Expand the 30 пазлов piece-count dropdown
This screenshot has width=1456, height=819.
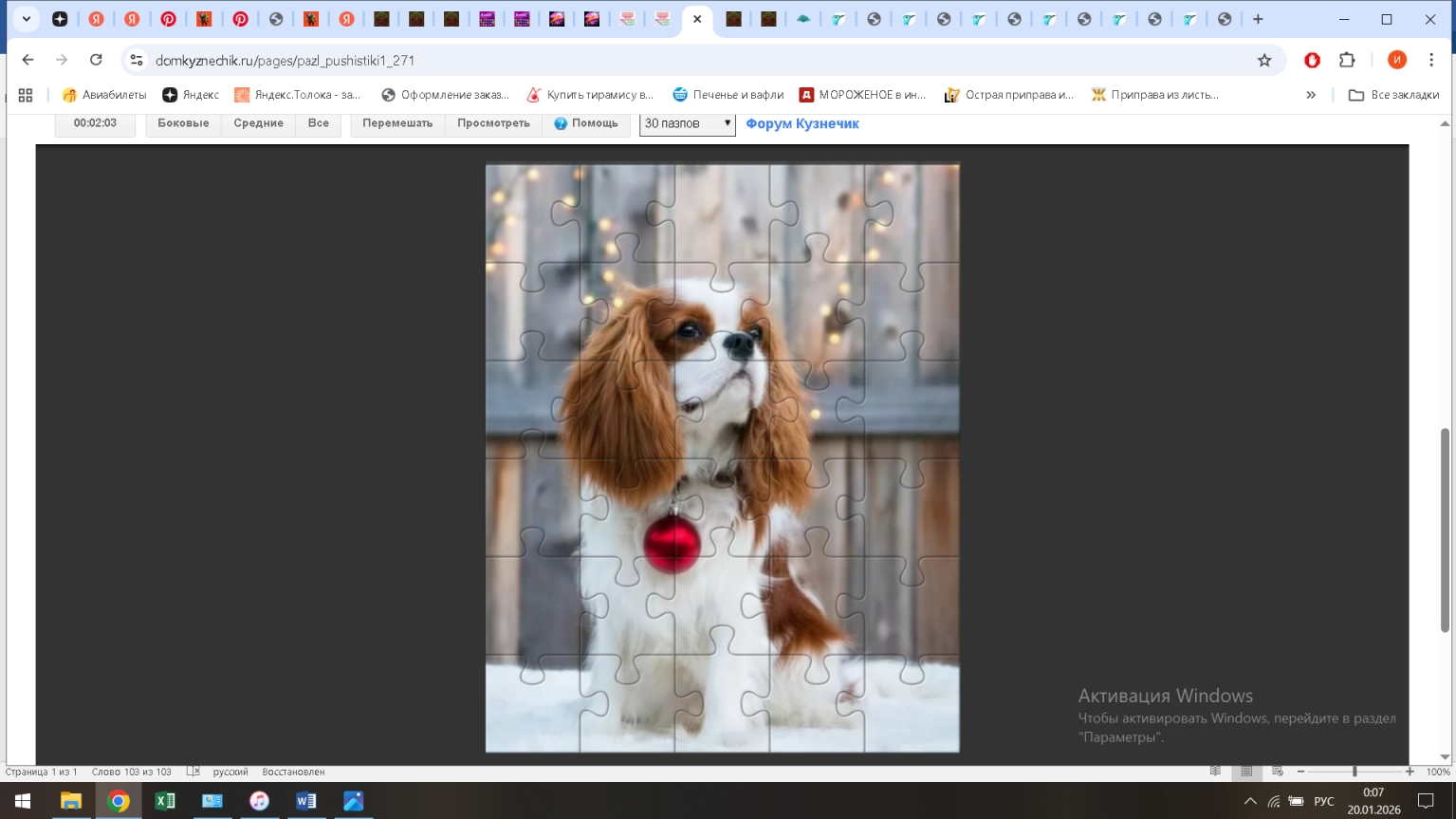coord(687,123)
